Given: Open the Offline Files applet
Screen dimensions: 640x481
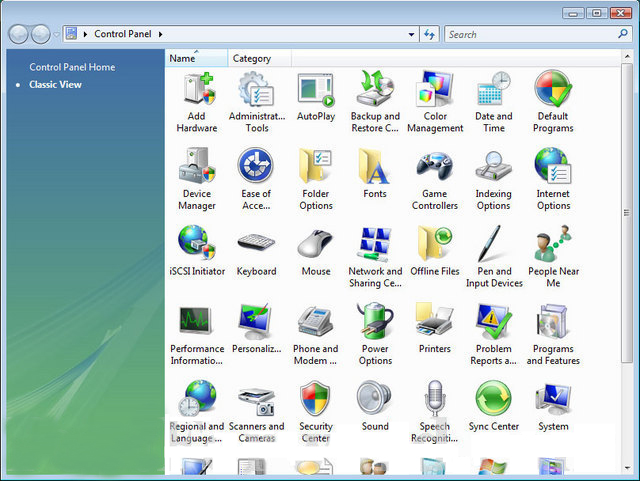Looking at the screenshot, I should (x=435, y=251).
